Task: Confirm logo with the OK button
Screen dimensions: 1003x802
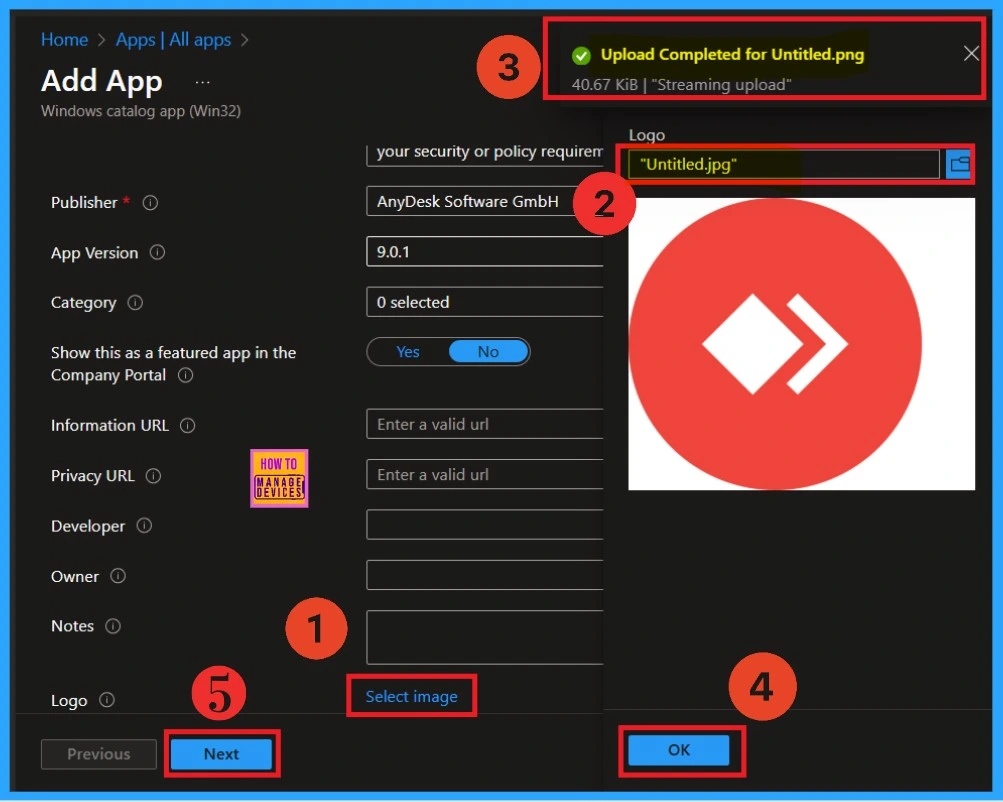Action: tap(679, 750)
